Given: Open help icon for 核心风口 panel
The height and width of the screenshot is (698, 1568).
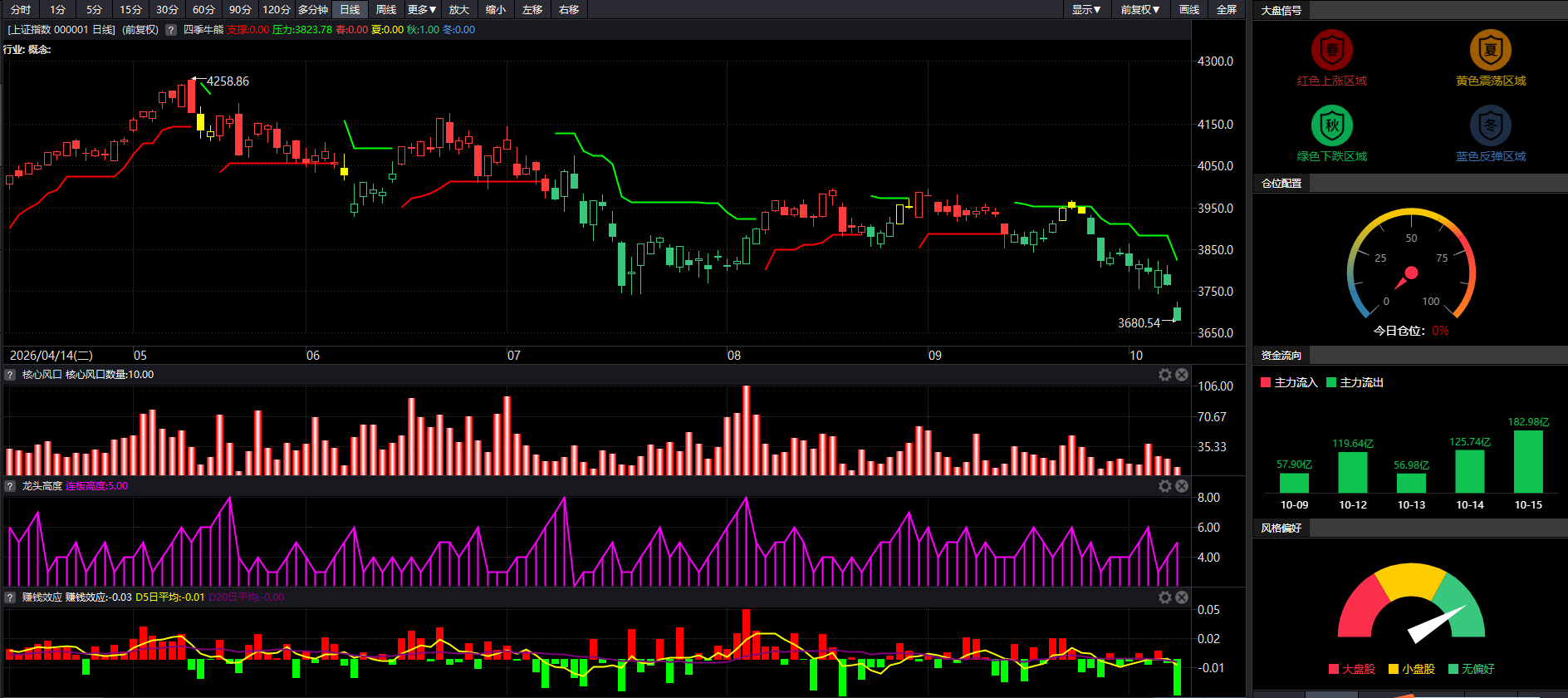Looking at the screenshot, I should [x=11, y=375].
